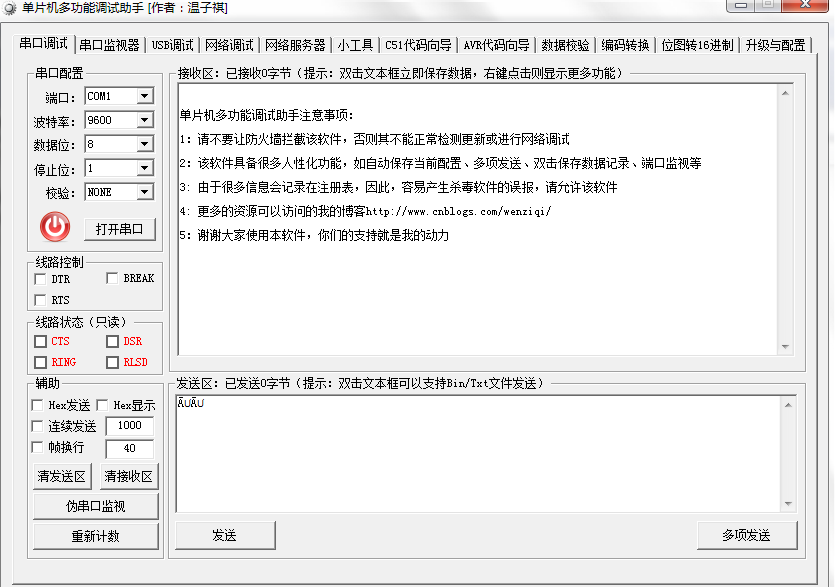Click the RLSD status checkbox

point(112,362)
